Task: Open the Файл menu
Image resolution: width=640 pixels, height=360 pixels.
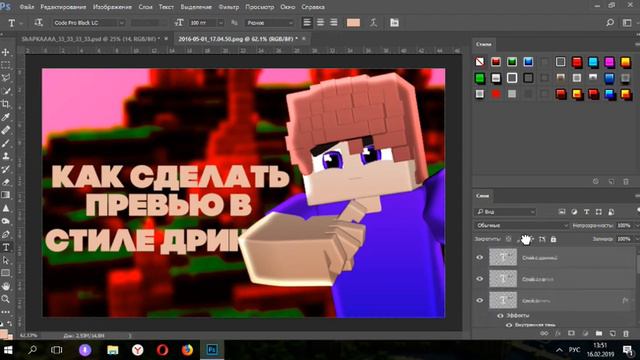Action: [27, 7]
